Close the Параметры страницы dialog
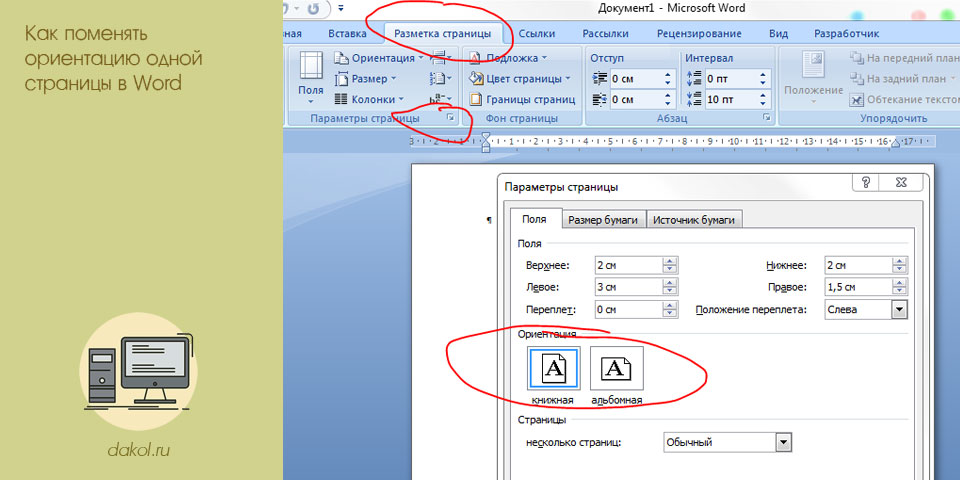Image resolution: width=960 pixels, height=480 pixels. [x=901, y=182]
